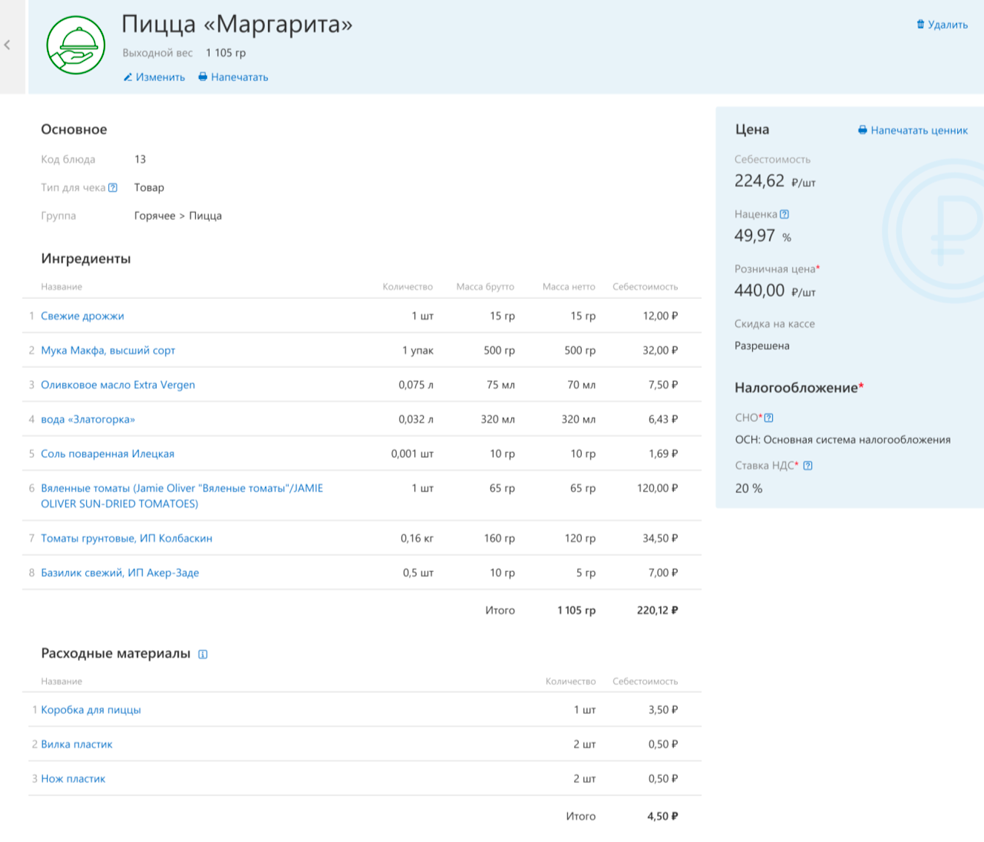Open ingredient Мука Макфа, высший сорт

click(x=108, y=351)
